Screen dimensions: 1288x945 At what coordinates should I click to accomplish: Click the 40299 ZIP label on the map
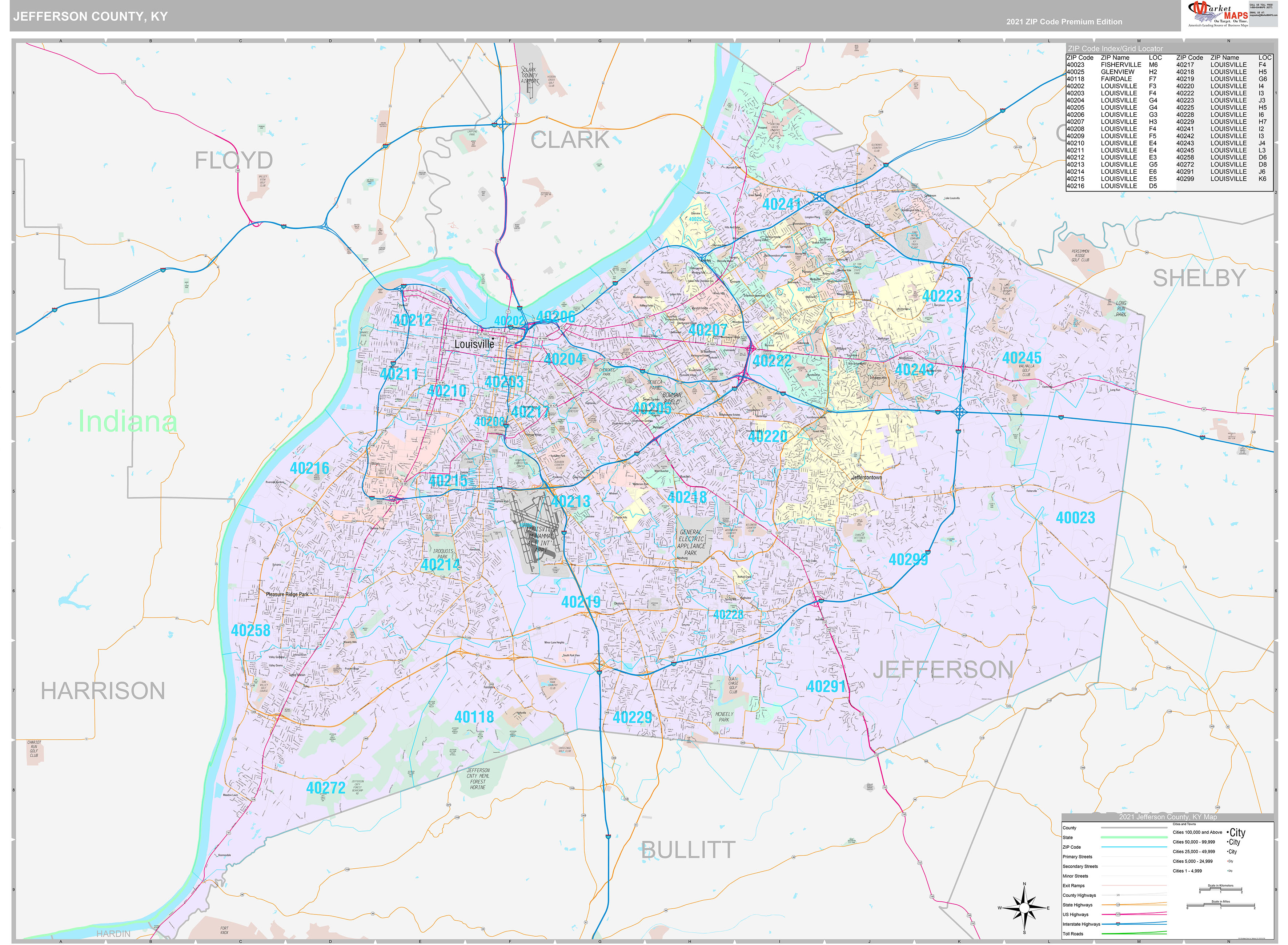point(908,559)
